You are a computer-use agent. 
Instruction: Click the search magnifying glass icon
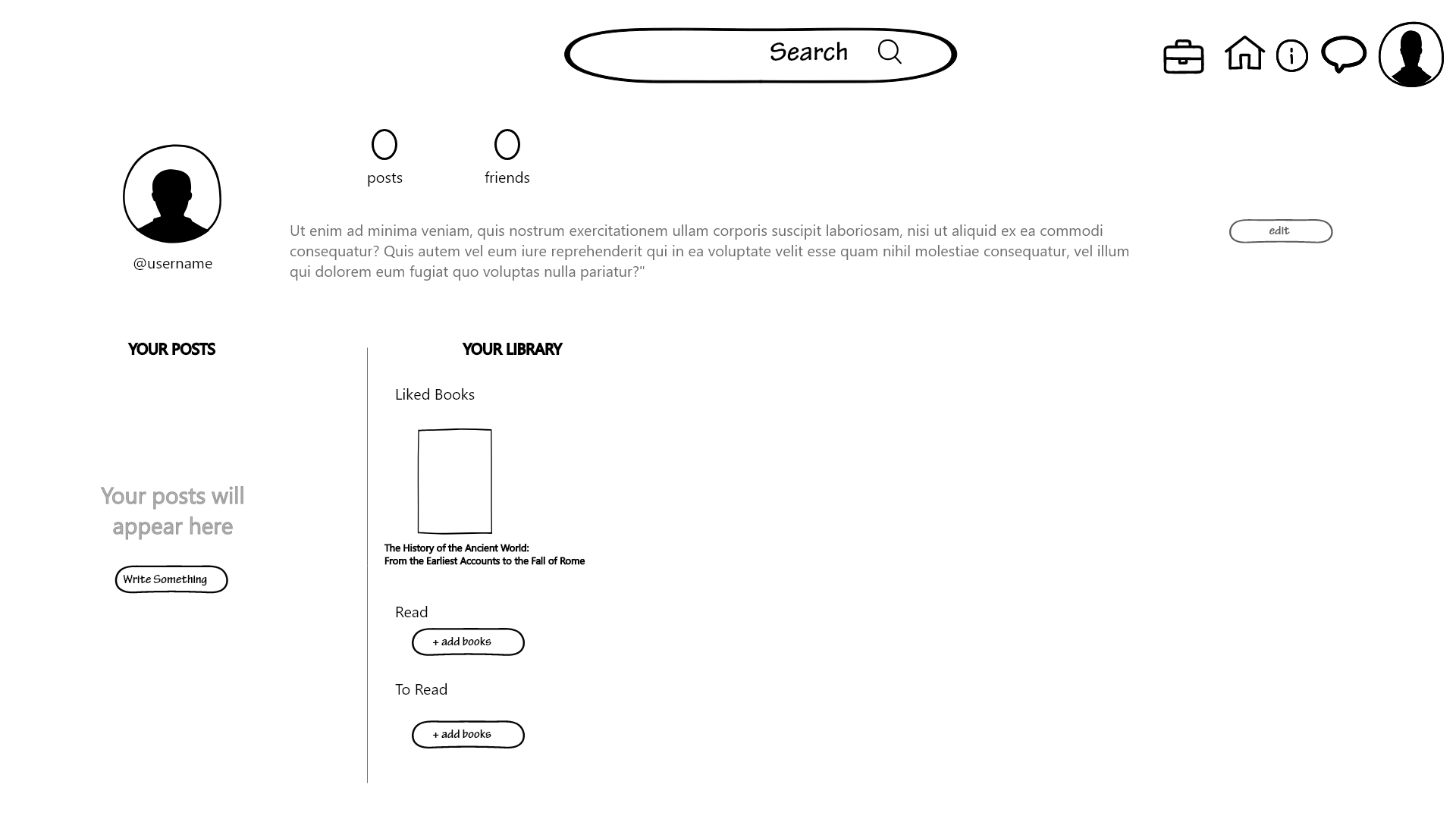(x=889, y=52)
